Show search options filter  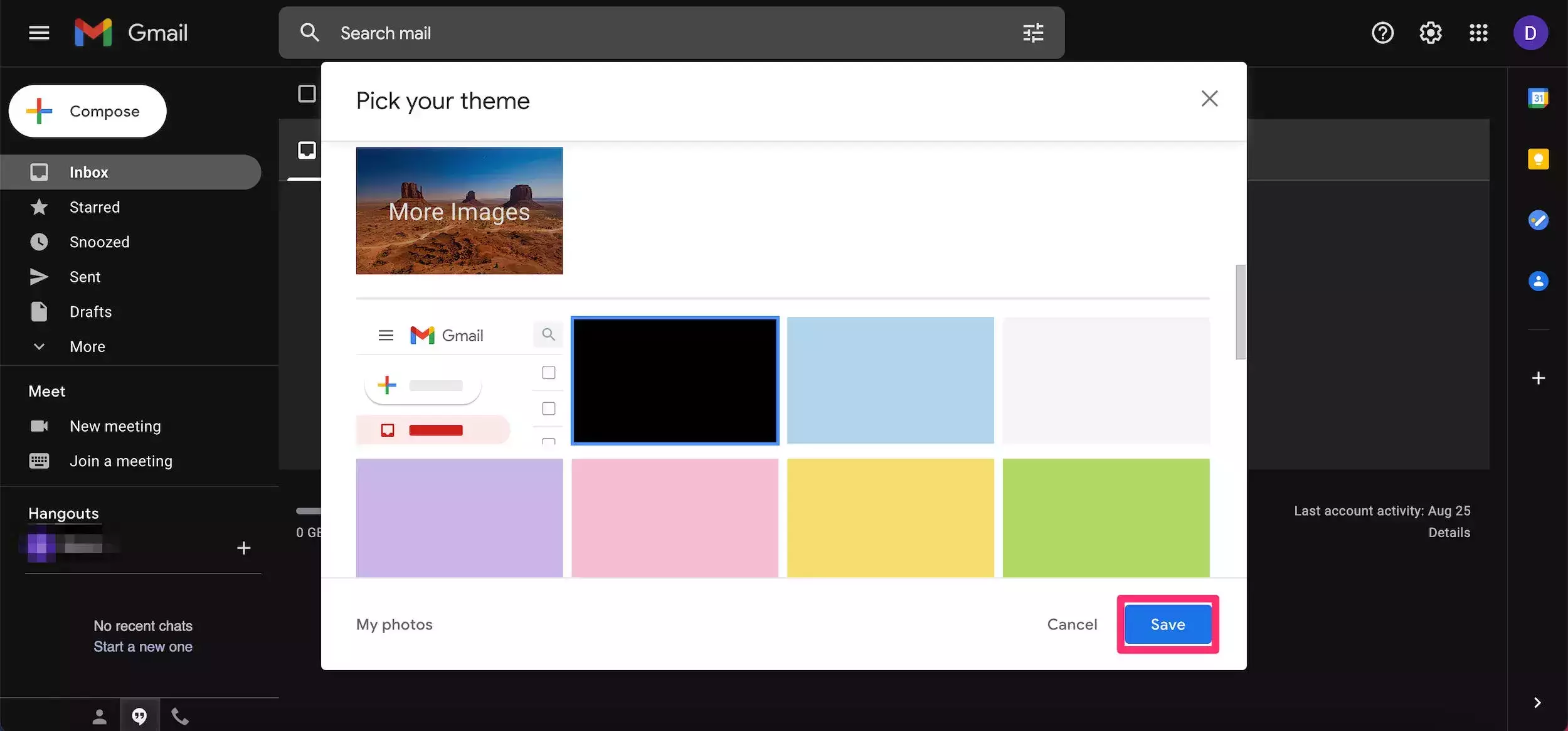tap(1033, 33)
